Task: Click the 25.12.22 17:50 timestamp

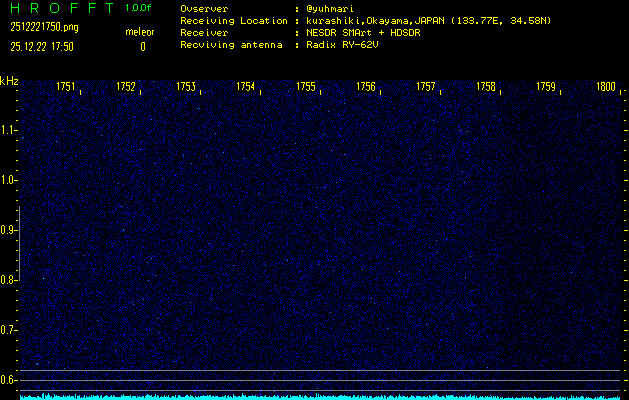Action: coord(43,46)
